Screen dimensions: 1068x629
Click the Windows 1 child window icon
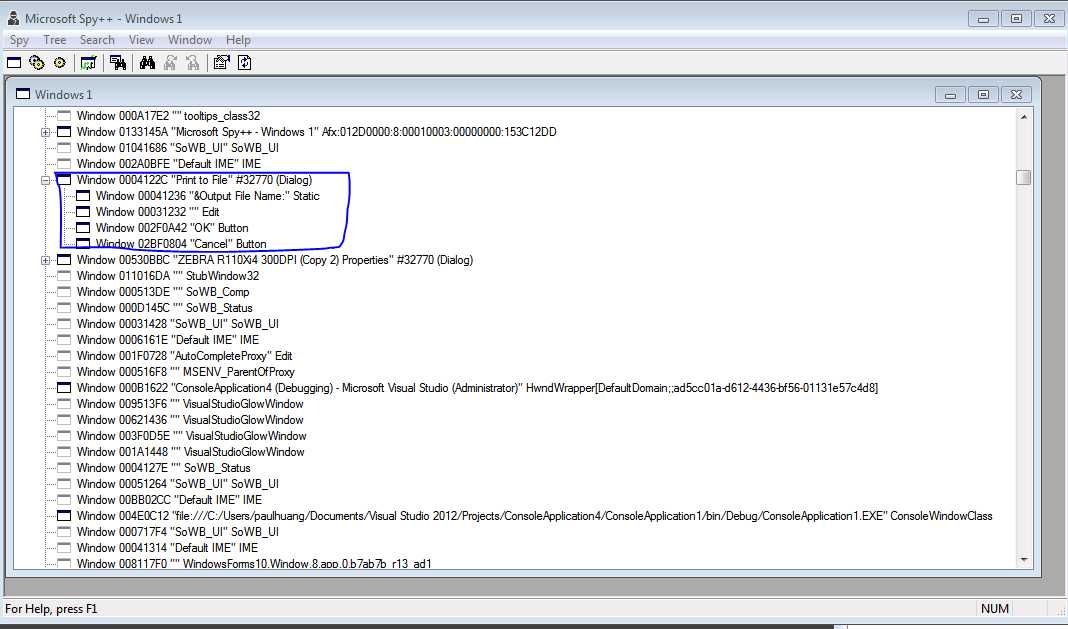(x=23, y=94)
